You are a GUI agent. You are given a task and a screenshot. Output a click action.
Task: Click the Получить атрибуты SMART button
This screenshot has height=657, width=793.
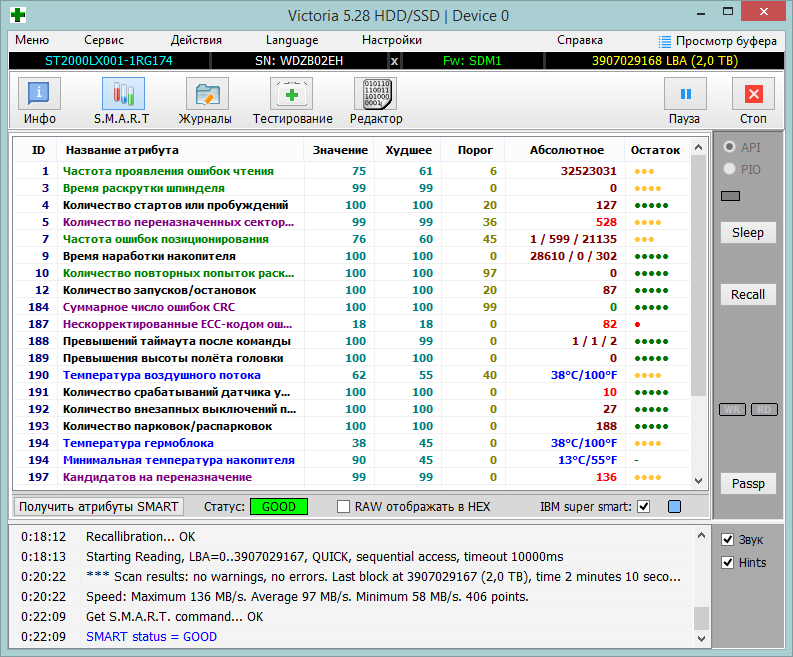pos(99,507)
